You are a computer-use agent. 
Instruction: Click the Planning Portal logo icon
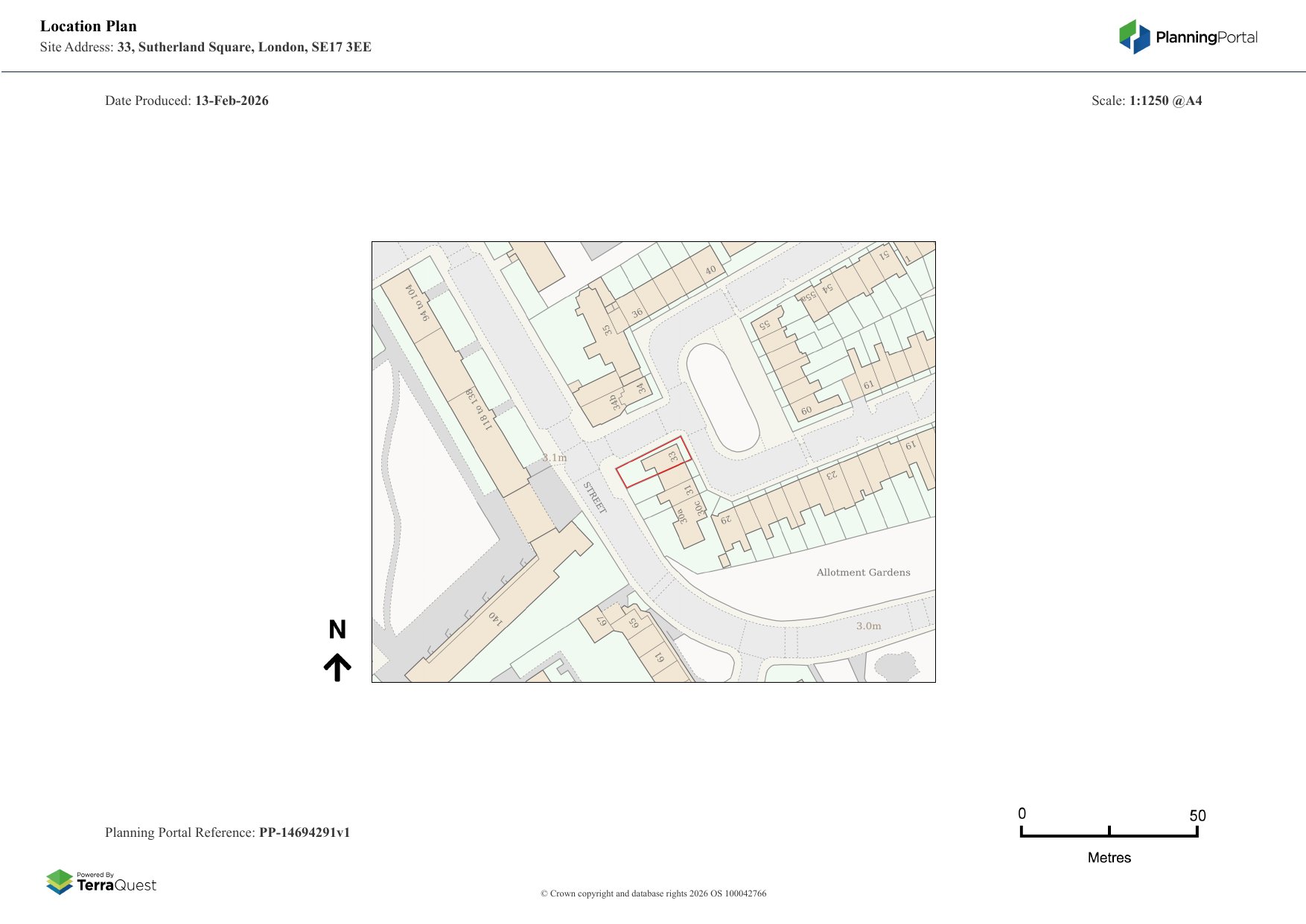[x=1134, y=36]
